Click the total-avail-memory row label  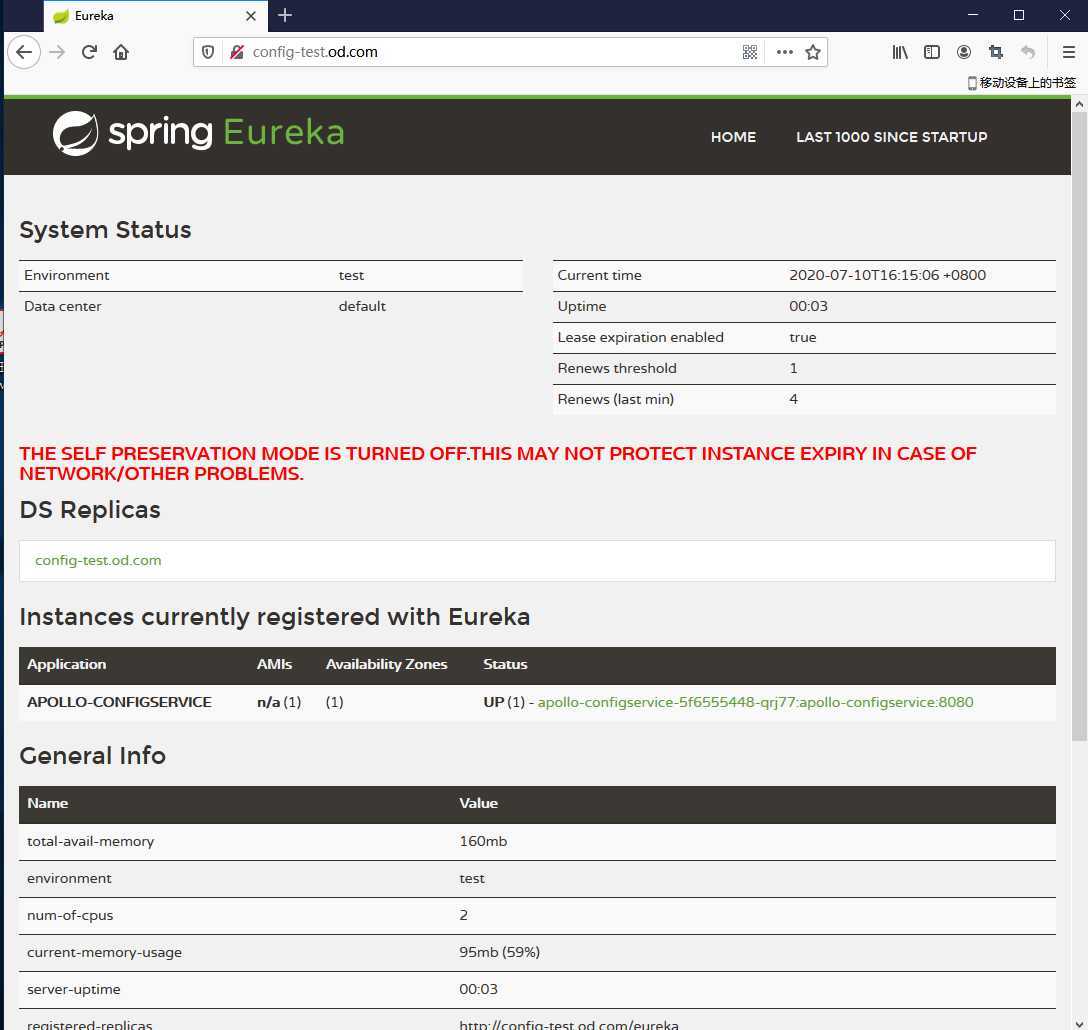90,841
